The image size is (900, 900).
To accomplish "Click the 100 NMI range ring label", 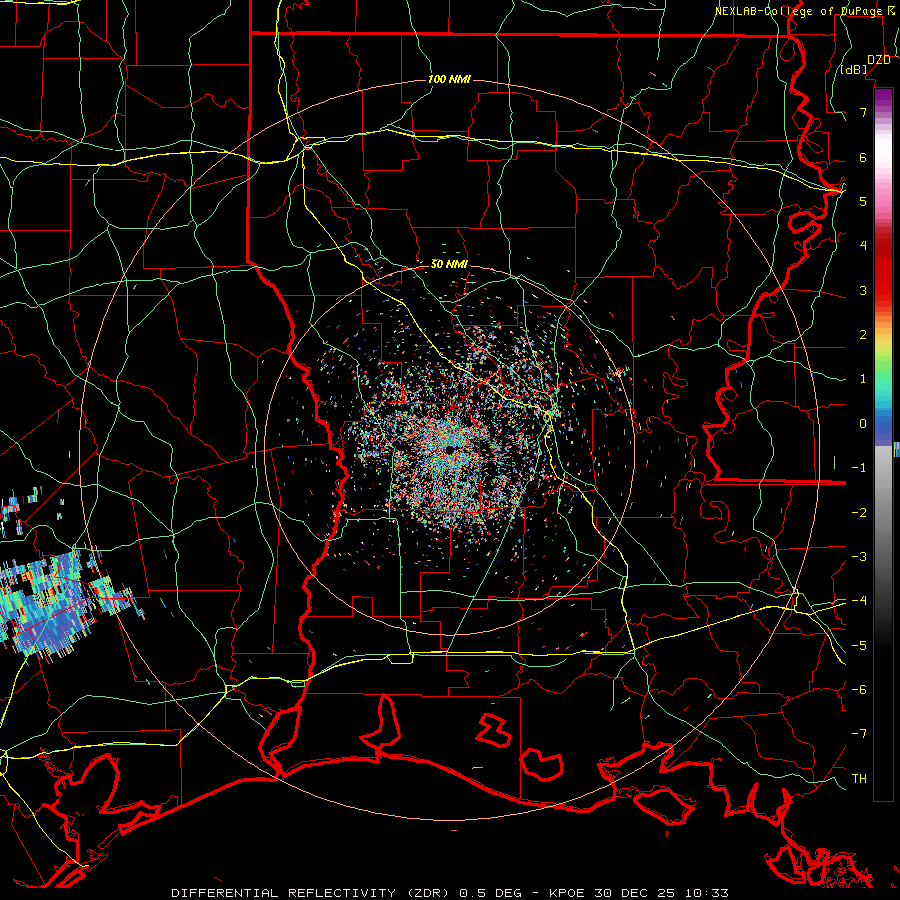I will tap(449, 79).
